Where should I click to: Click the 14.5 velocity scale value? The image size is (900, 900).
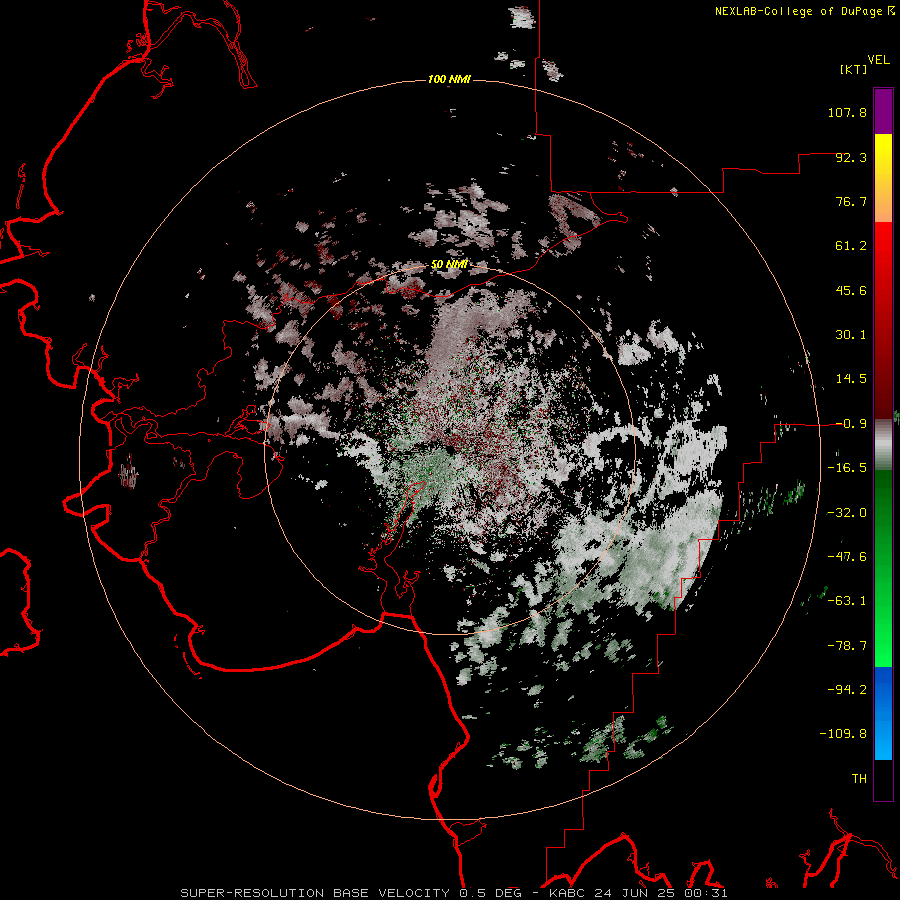click(851, 379)
